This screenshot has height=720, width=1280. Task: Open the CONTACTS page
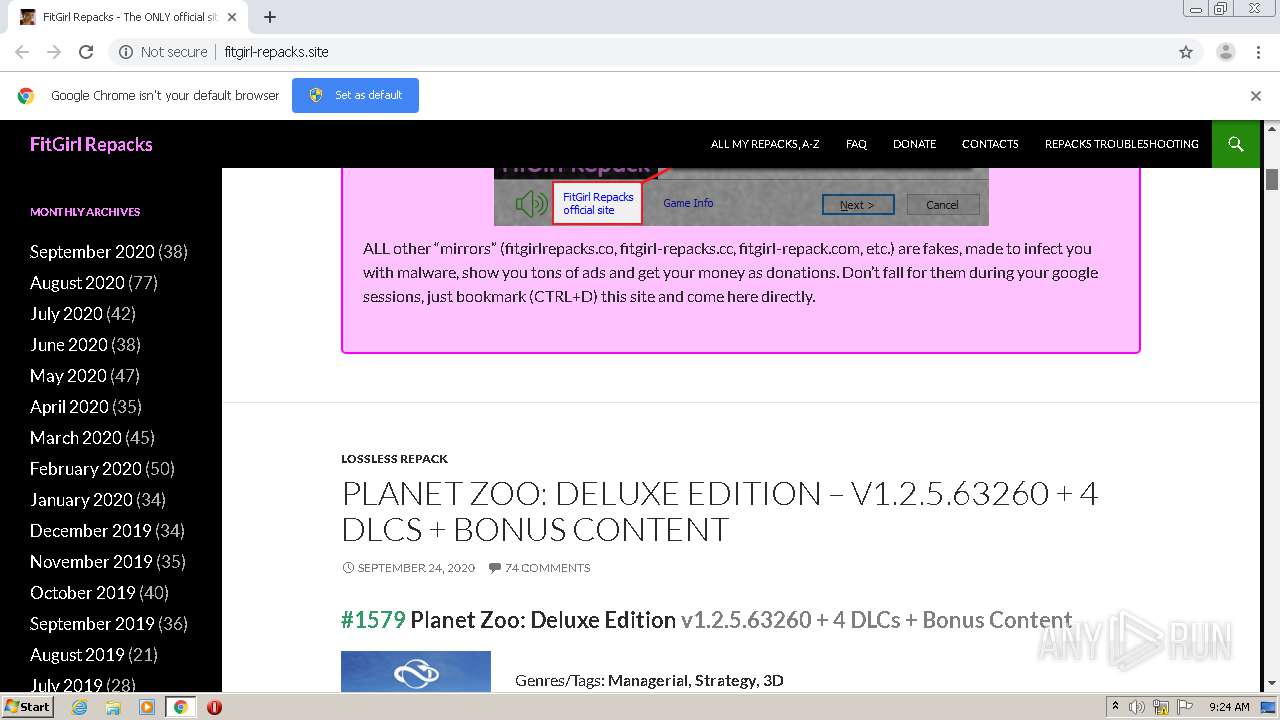pos(990,144)
